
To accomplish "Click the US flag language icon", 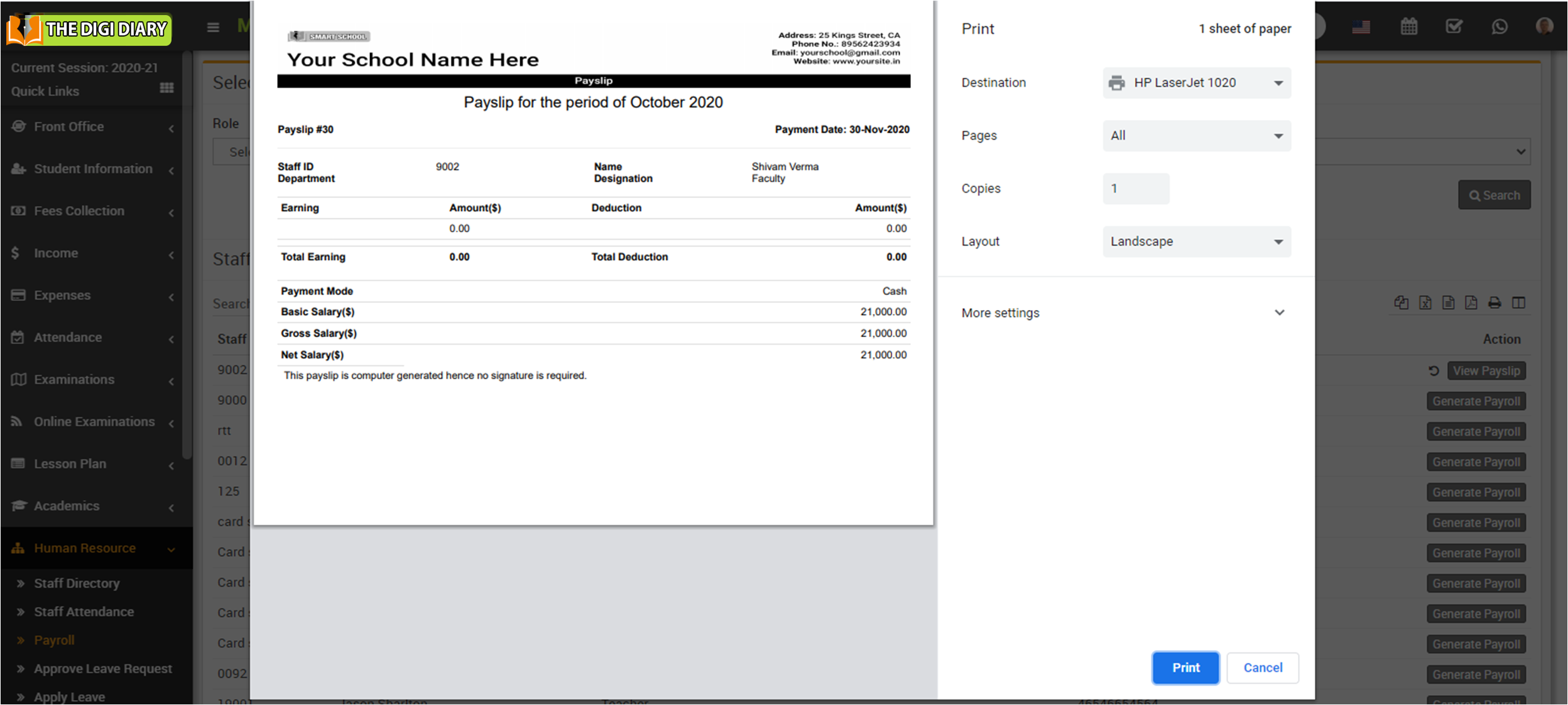I will [1361, 27].
